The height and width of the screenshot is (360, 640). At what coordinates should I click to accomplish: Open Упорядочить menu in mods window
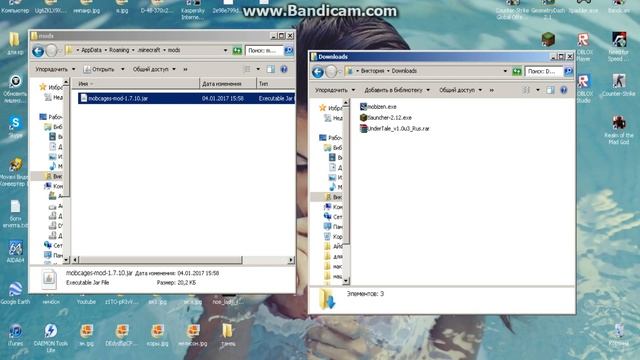pos(55,69)
